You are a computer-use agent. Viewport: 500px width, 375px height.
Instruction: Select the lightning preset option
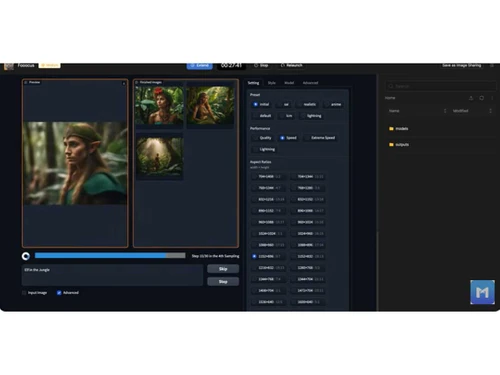(311, 116)
